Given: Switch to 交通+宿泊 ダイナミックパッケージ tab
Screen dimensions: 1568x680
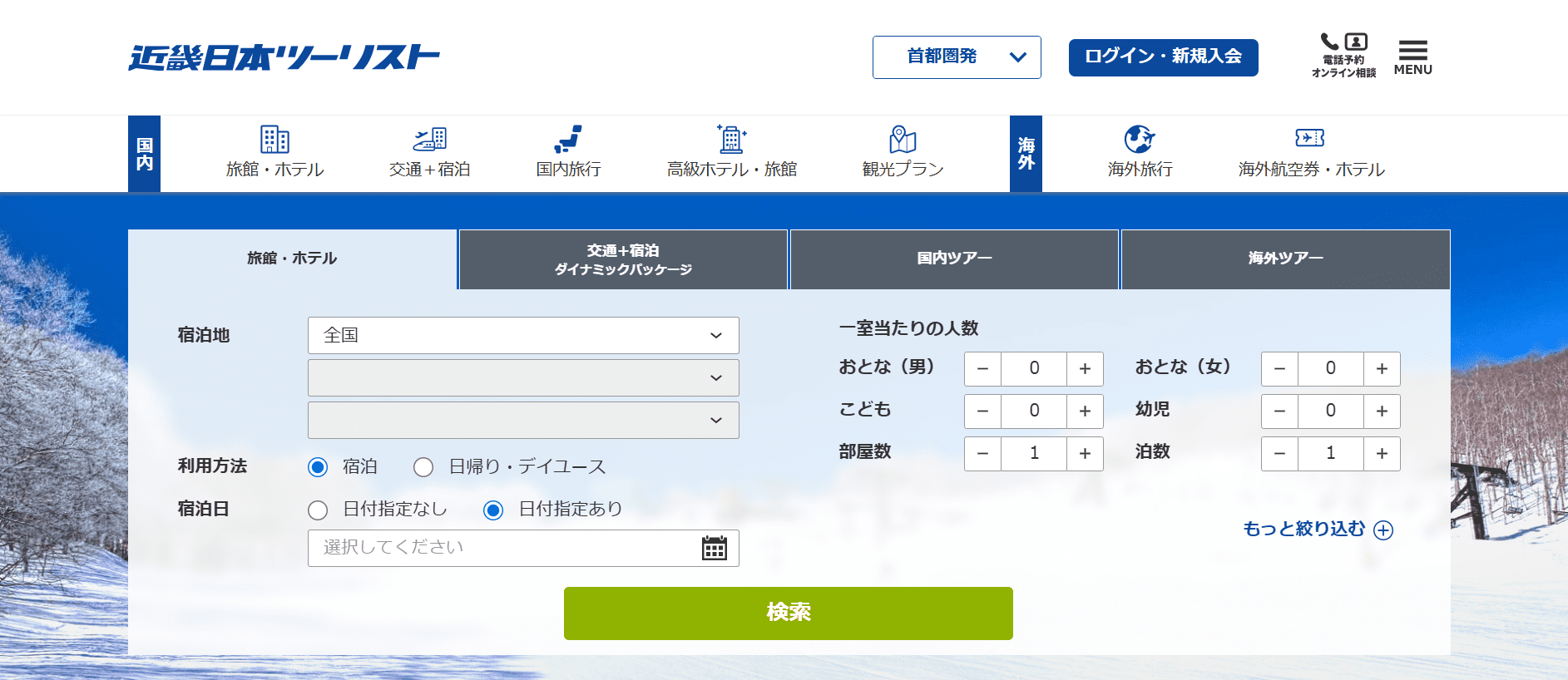Looking at the screenshot, I should 623,259.
